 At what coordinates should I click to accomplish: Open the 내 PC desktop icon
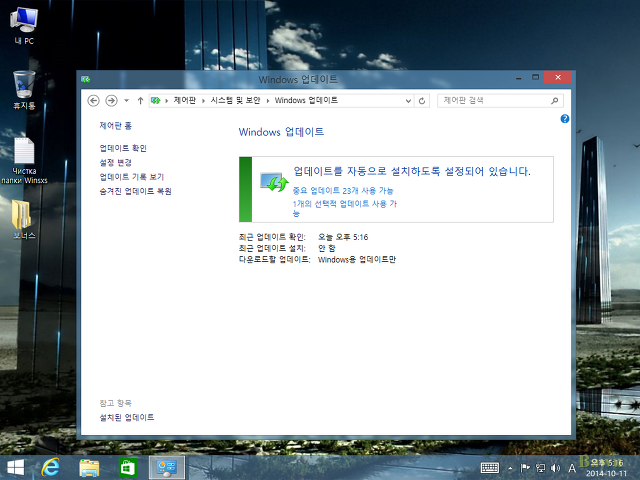click(24, 26)
